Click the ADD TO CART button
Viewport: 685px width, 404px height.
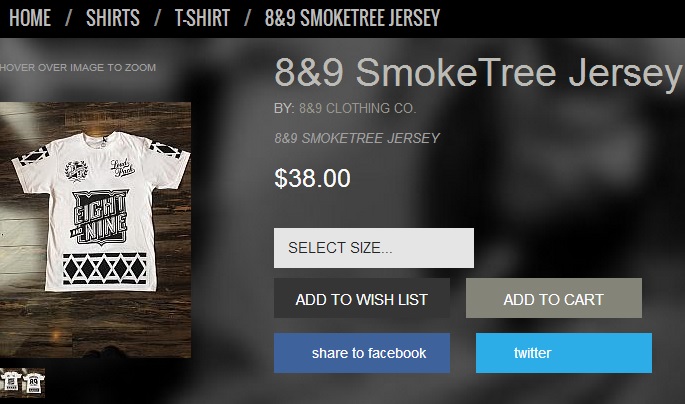click(x=554, y=298)
